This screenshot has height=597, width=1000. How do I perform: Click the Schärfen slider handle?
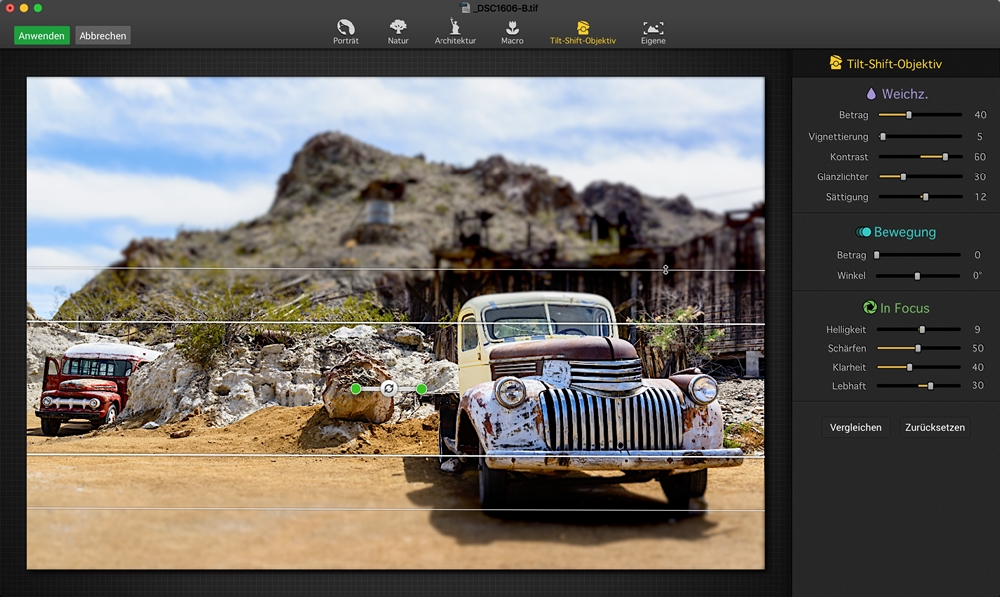[918, 349]
